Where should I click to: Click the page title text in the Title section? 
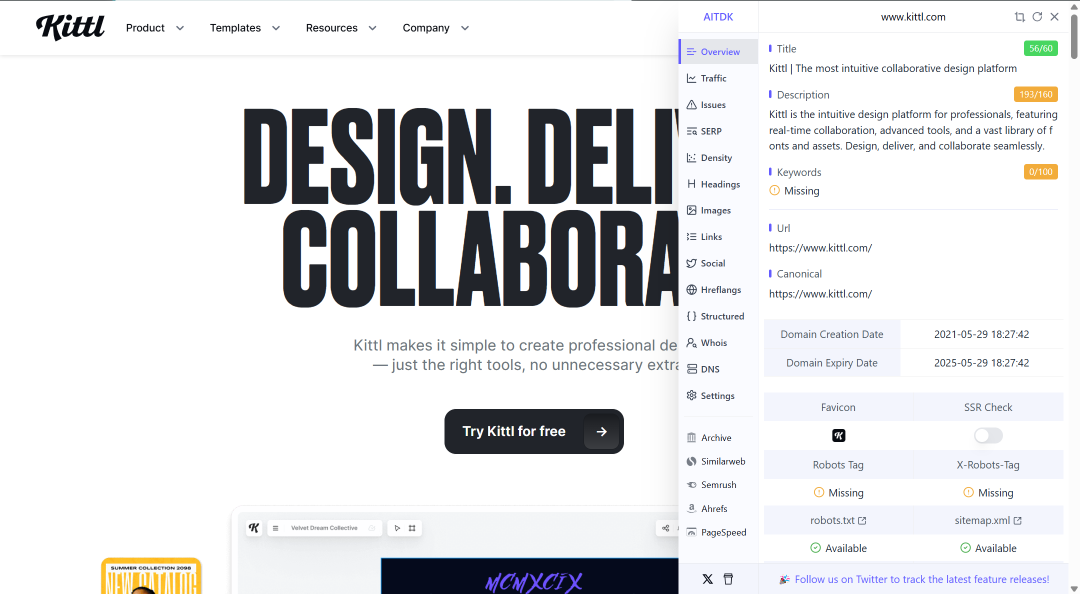893,68
